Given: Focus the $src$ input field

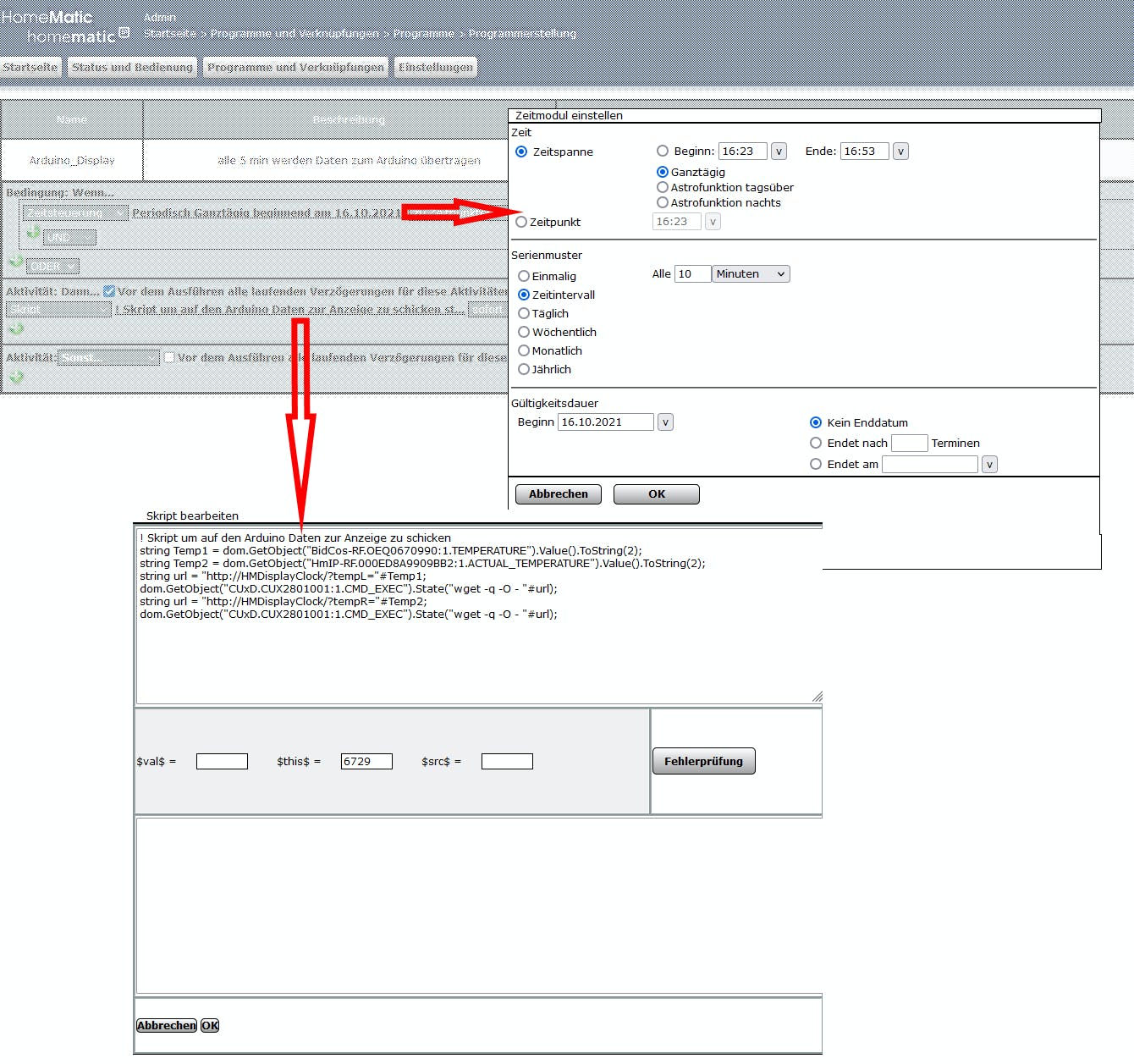Looking at the screenshot, I should [507, 761].
